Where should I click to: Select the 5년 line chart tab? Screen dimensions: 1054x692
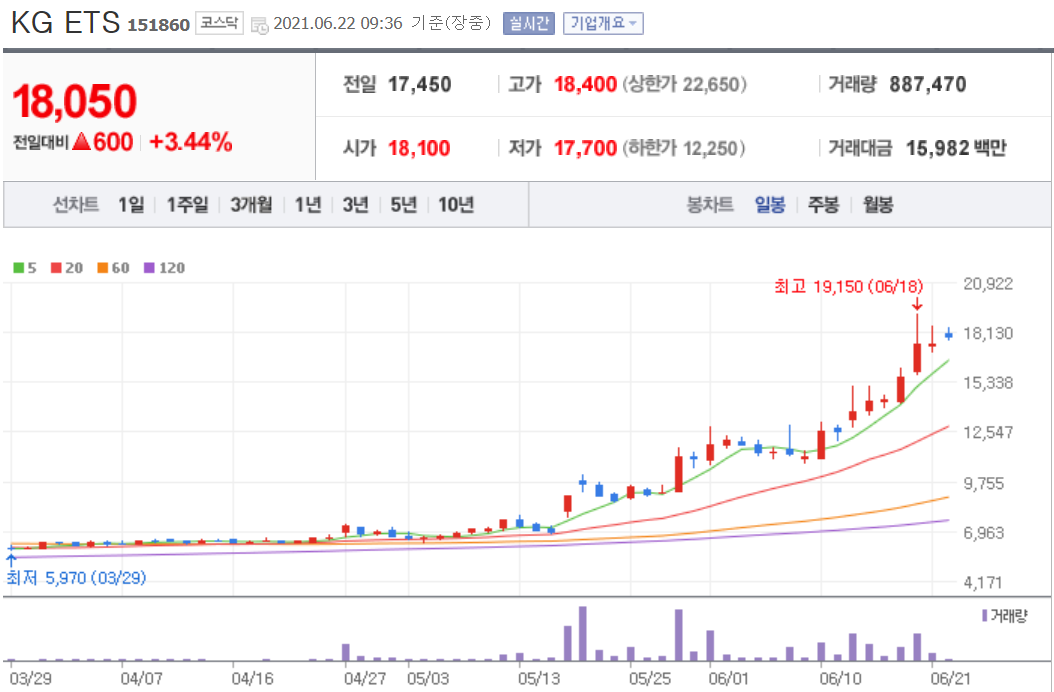pyautogui.click(x=404, y=204)
